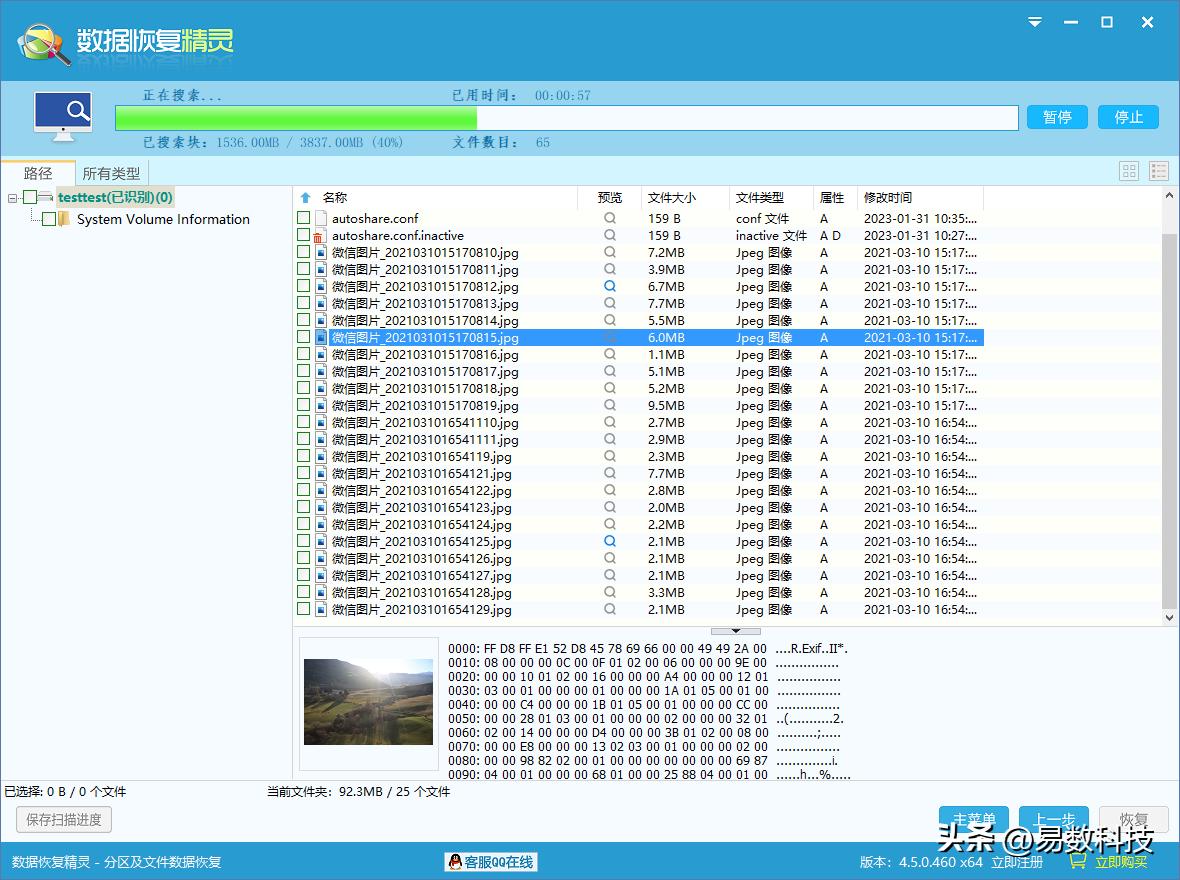Click the shopping cart 立即购买 icon
1180x880 pixels.
[x=1077, y=861]
